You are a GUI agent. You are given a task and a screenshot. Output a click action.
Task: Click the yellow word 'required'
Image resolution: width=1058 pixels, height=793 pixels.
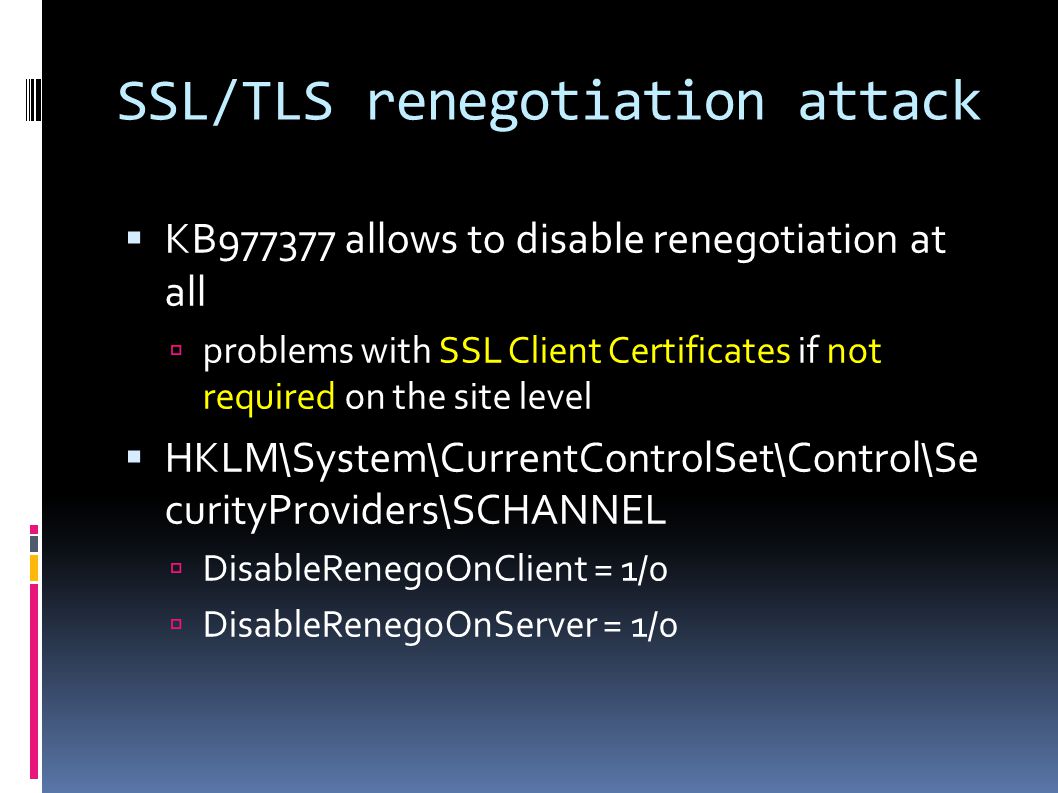coord(269,396)
